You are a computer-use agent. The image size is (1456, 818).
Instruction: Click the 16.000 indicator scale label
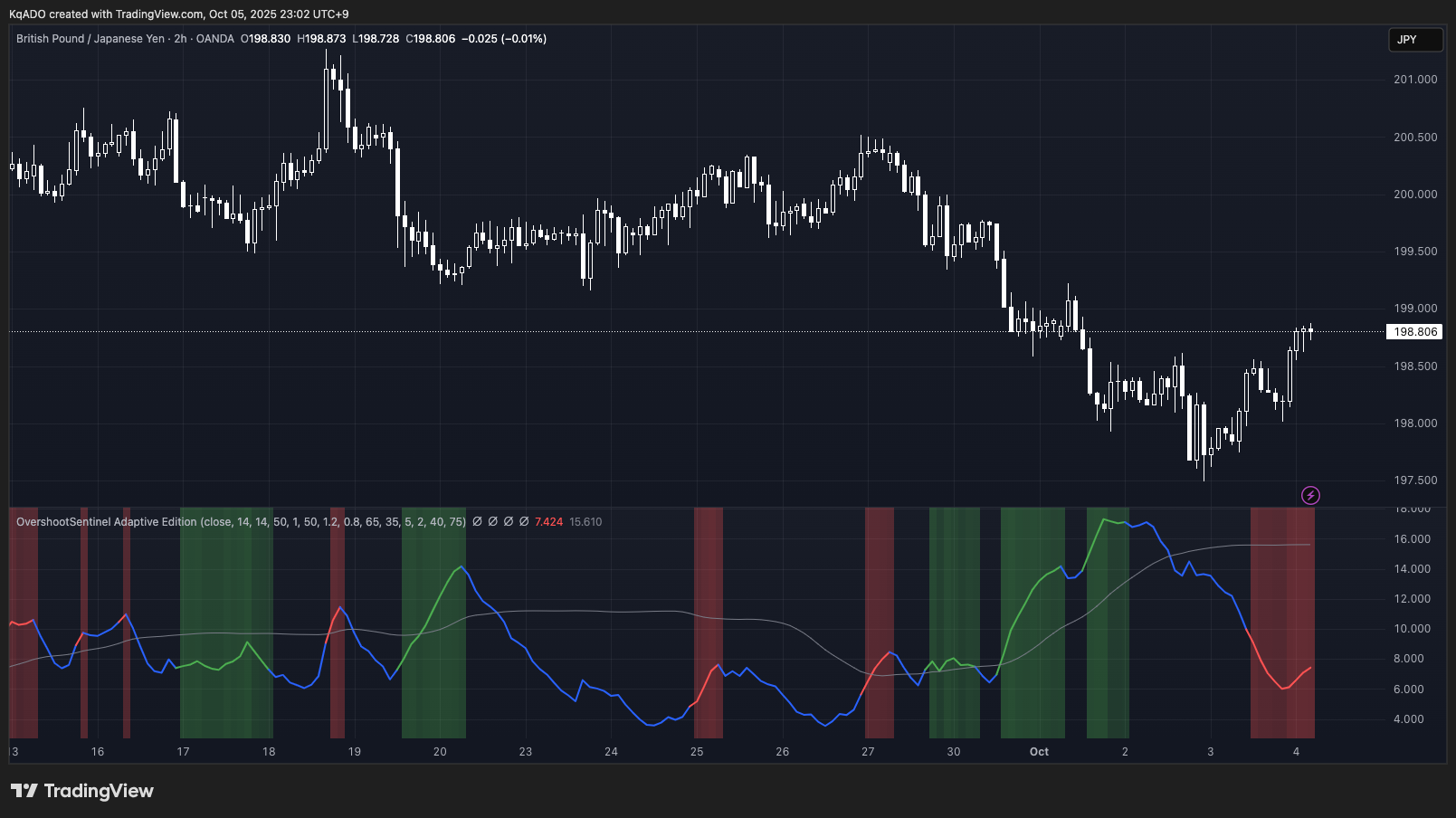1412,539
